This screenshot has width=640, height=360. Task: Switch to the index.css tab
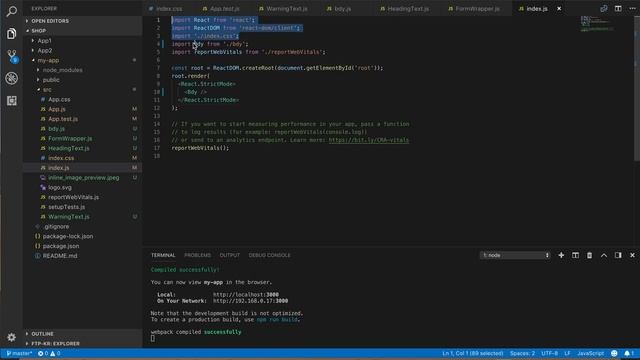click(x=169, y=9)
